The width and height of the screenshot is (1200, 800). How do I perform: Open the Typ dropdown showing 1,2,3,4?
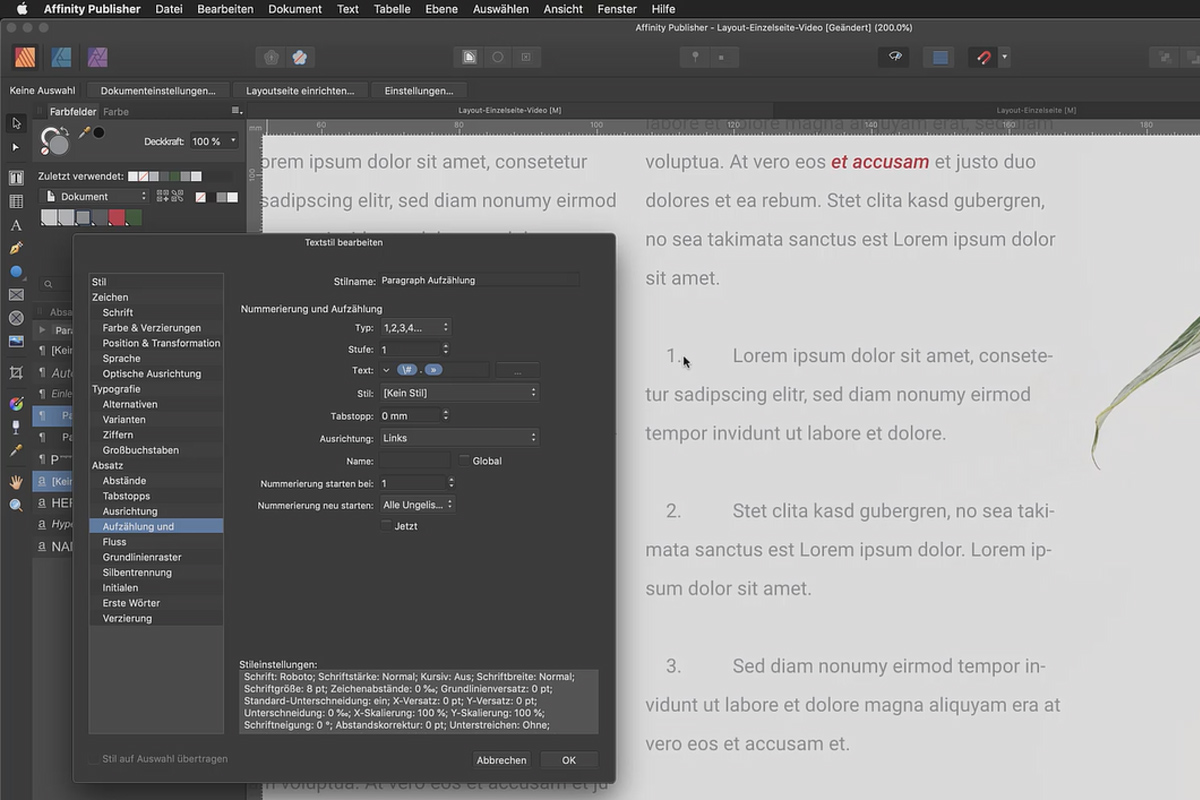click(416, 327)
